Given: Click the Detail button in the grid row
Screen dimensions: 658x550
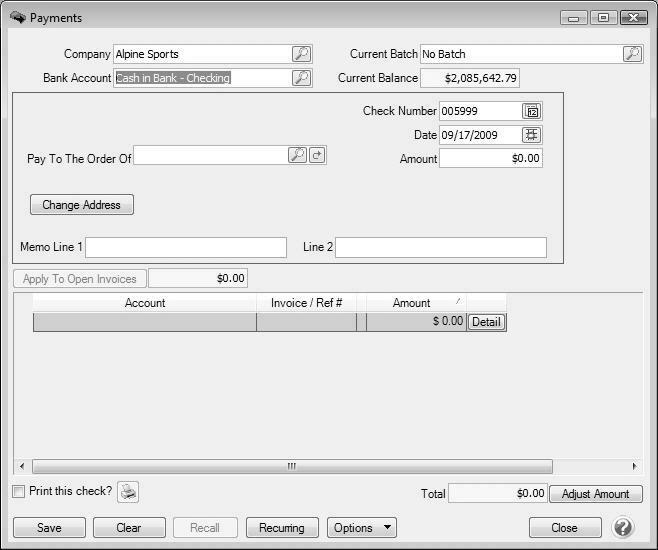Looking at the screenshot, I should click(x=486, y=322).
